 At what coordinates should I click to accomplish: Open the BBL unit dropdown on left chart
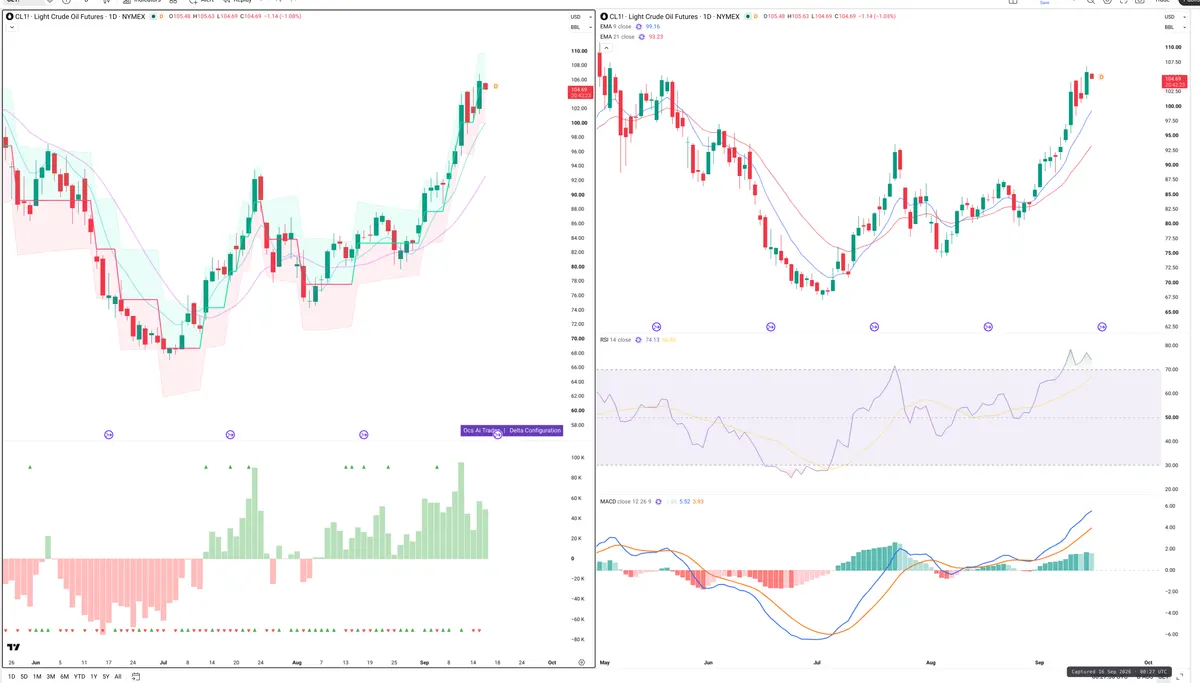(579, 28)
